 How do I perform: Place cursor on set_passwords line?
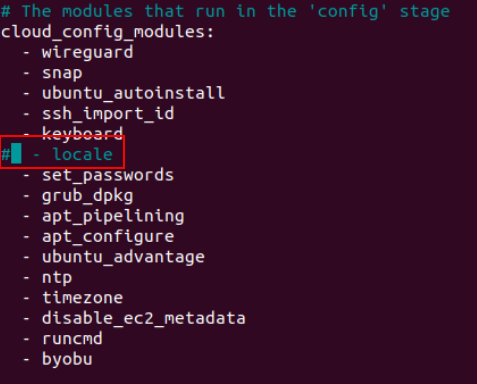[x=99, y=175]
